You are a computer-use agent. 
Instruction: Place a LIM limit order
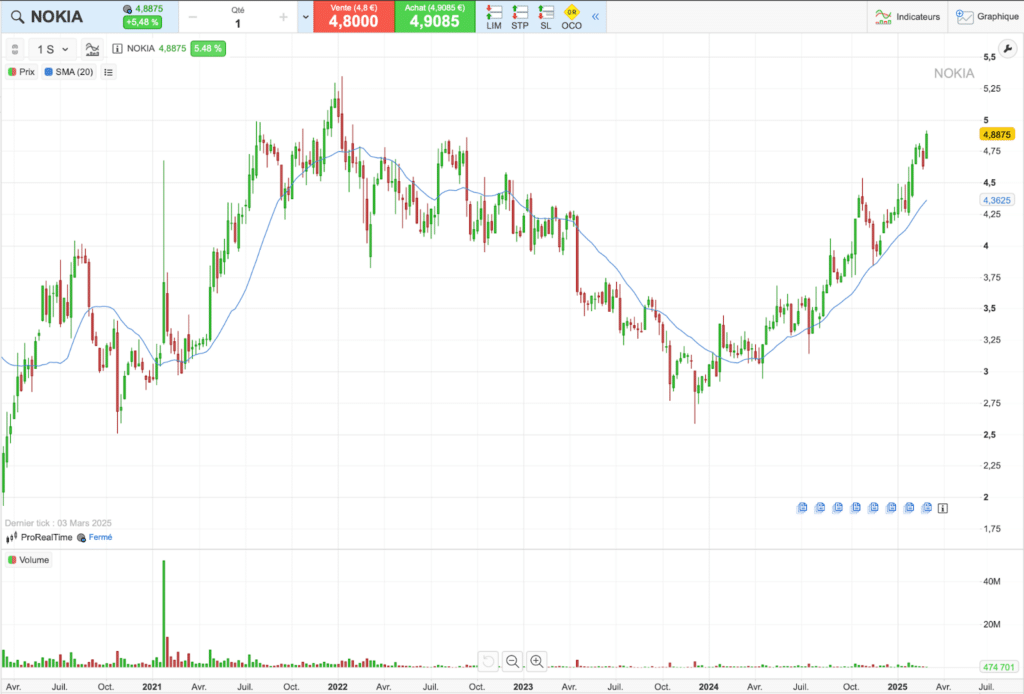pos(494,17)
